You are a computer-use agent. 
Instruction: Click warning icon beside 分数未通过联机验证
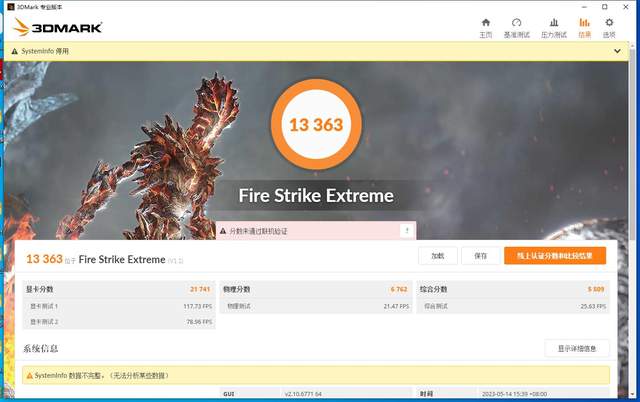pyautogui.click(x=223, y=232)
